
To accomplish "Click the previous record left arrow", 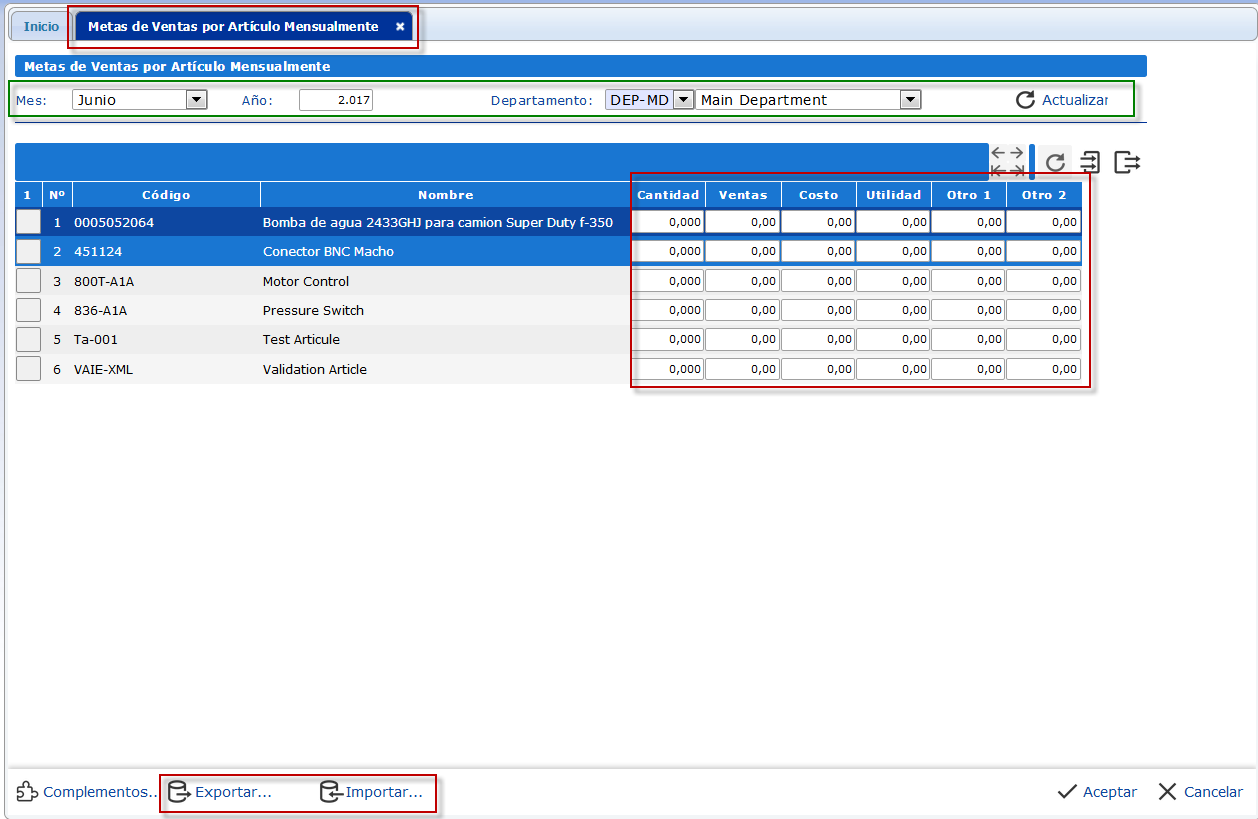I will 998,153.
